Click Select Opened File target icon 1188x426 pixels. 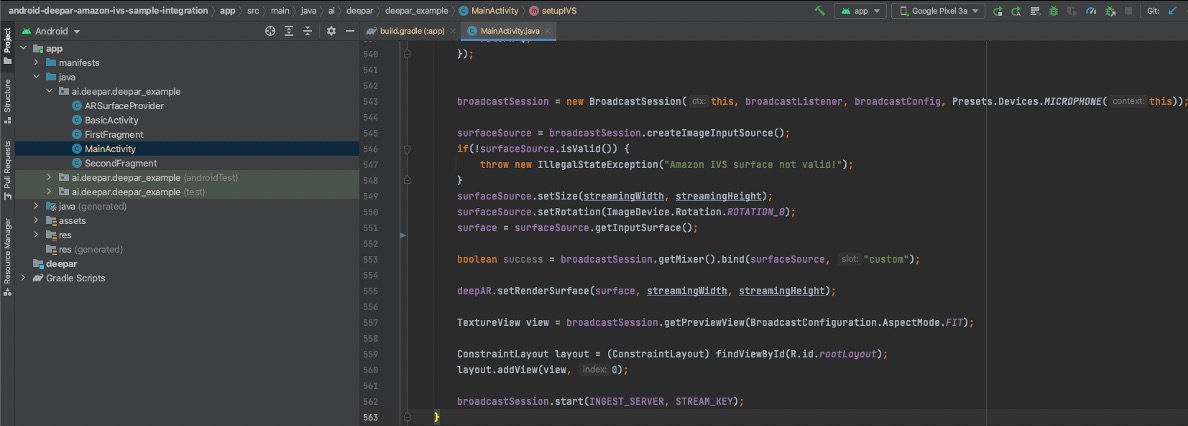click(270, 31)
